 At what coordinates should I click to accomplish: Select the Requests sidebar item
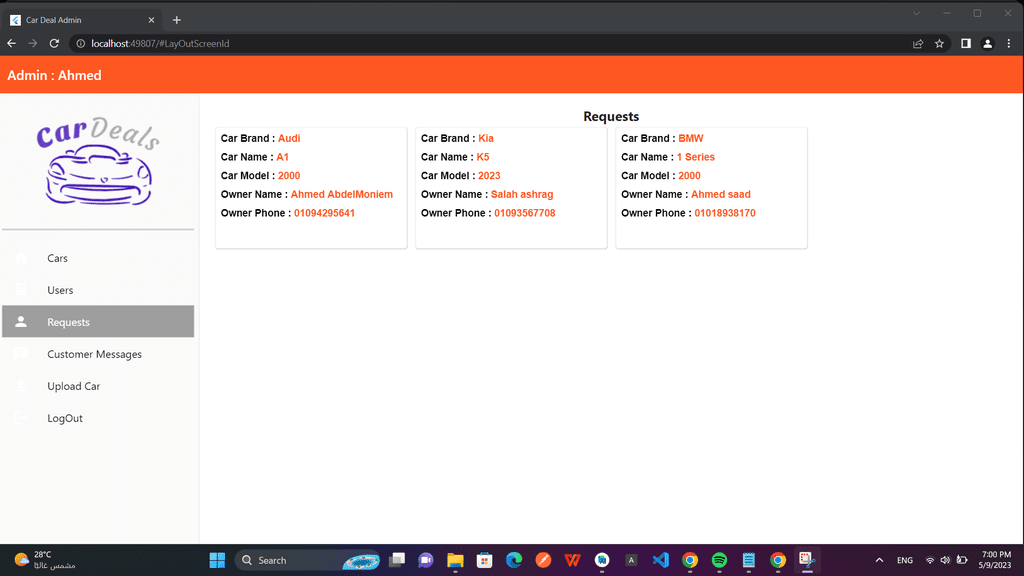tap(98, 322)
